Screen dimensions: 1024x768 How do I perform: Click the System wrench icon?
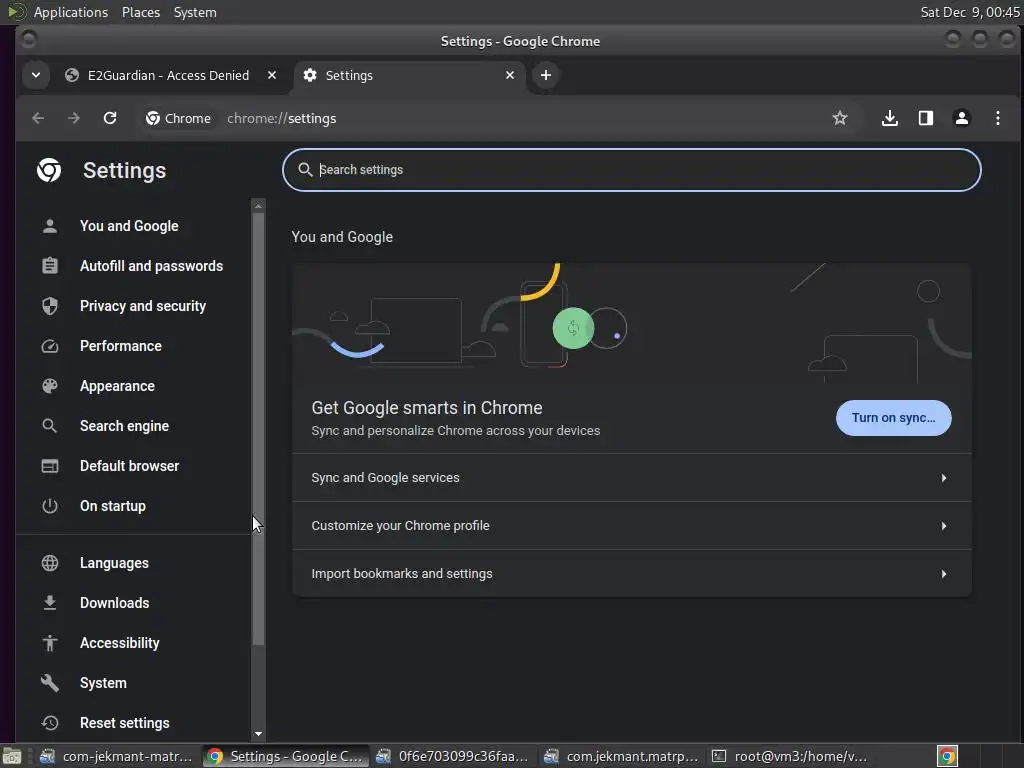(x=50, y=683)
